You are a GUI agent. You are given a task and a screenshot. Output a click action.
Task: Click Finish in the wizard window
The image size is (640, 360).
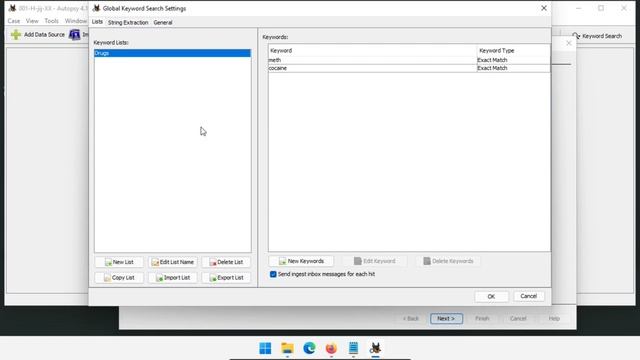pos(482,318)
